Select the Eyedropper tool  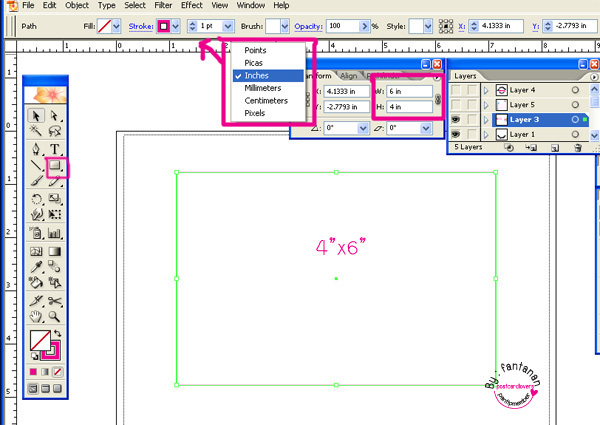pyautogui.click(x=36, y=267)
